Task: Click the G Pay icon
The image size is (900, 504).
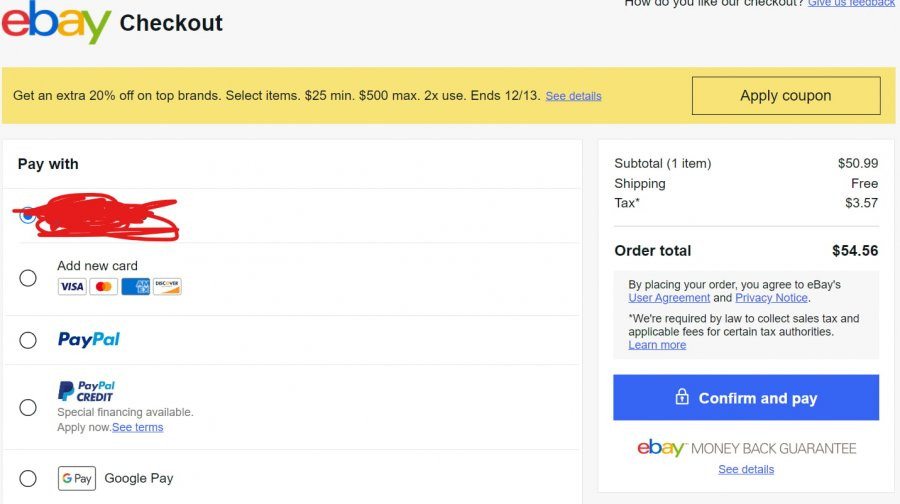Action: [x=77, y=479]
